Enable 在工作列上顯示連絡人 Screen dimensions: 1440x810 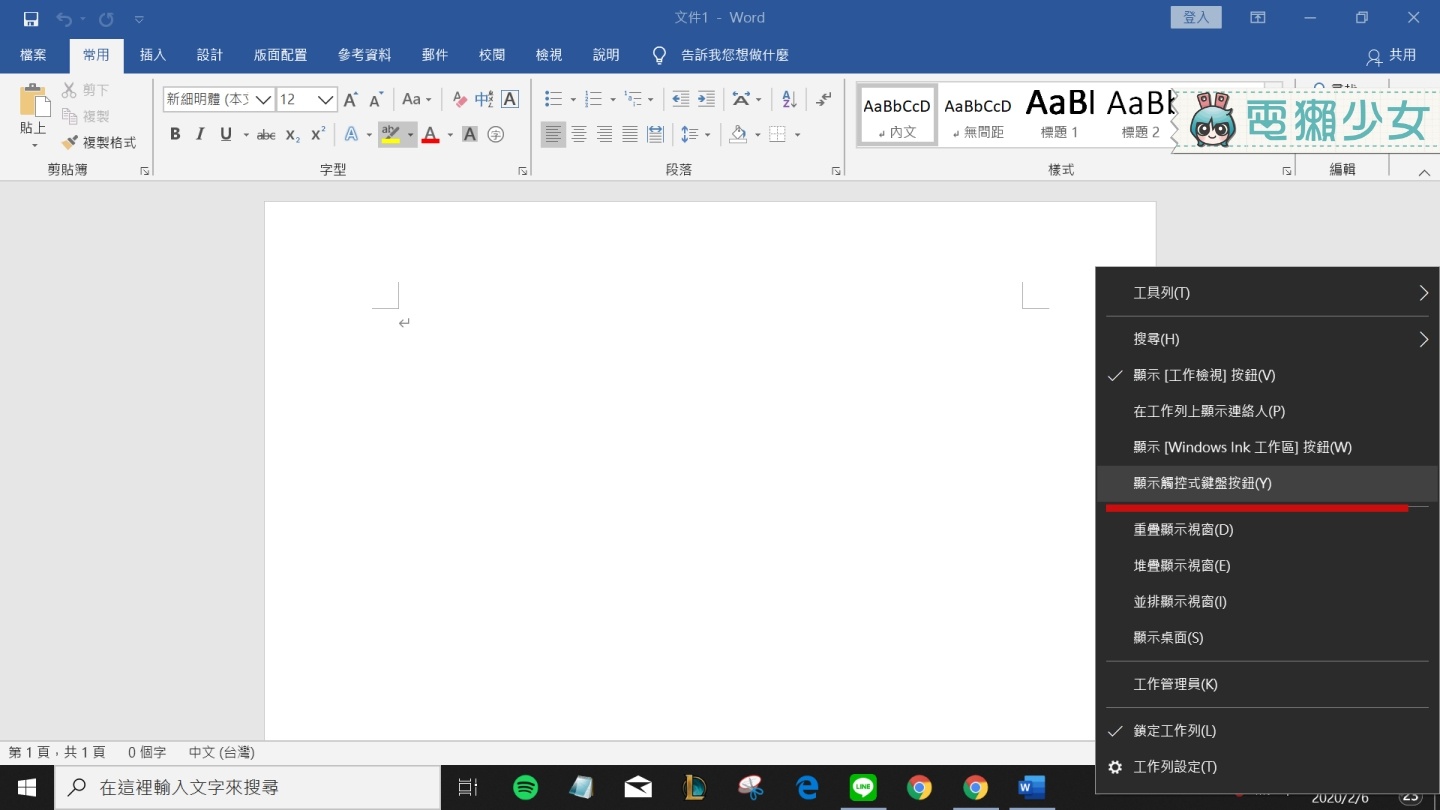[1266, 411]
